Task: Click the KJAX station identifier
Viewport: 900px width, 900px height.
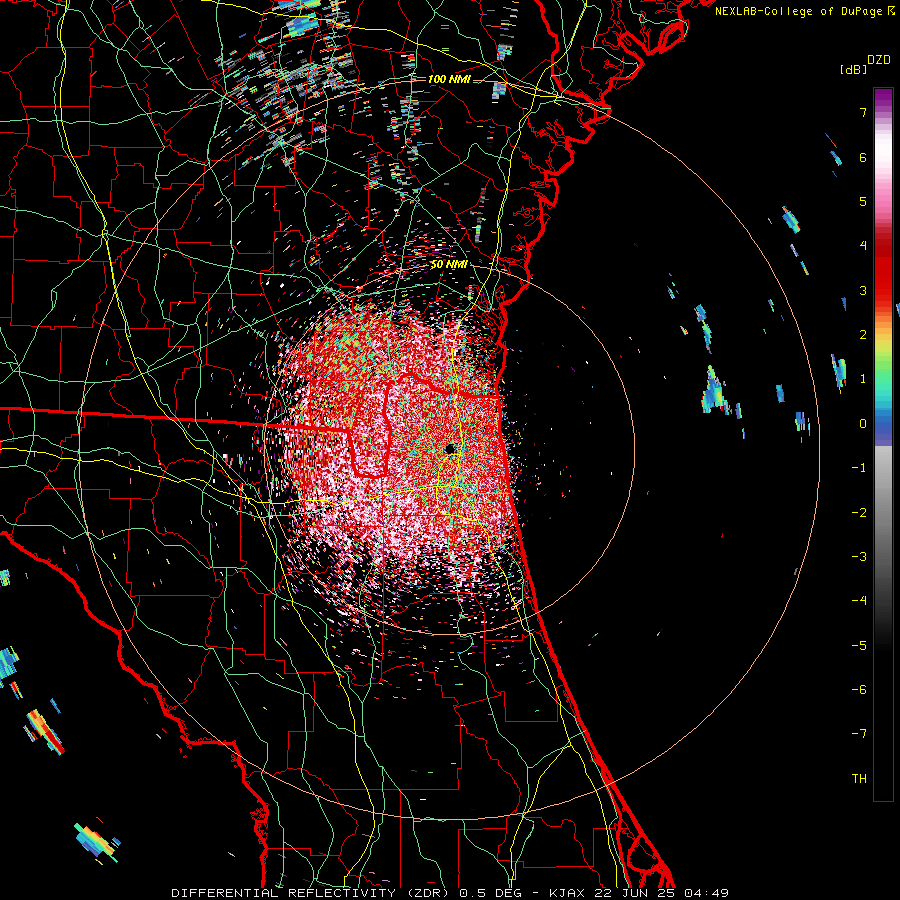Action: coord(567,893)
